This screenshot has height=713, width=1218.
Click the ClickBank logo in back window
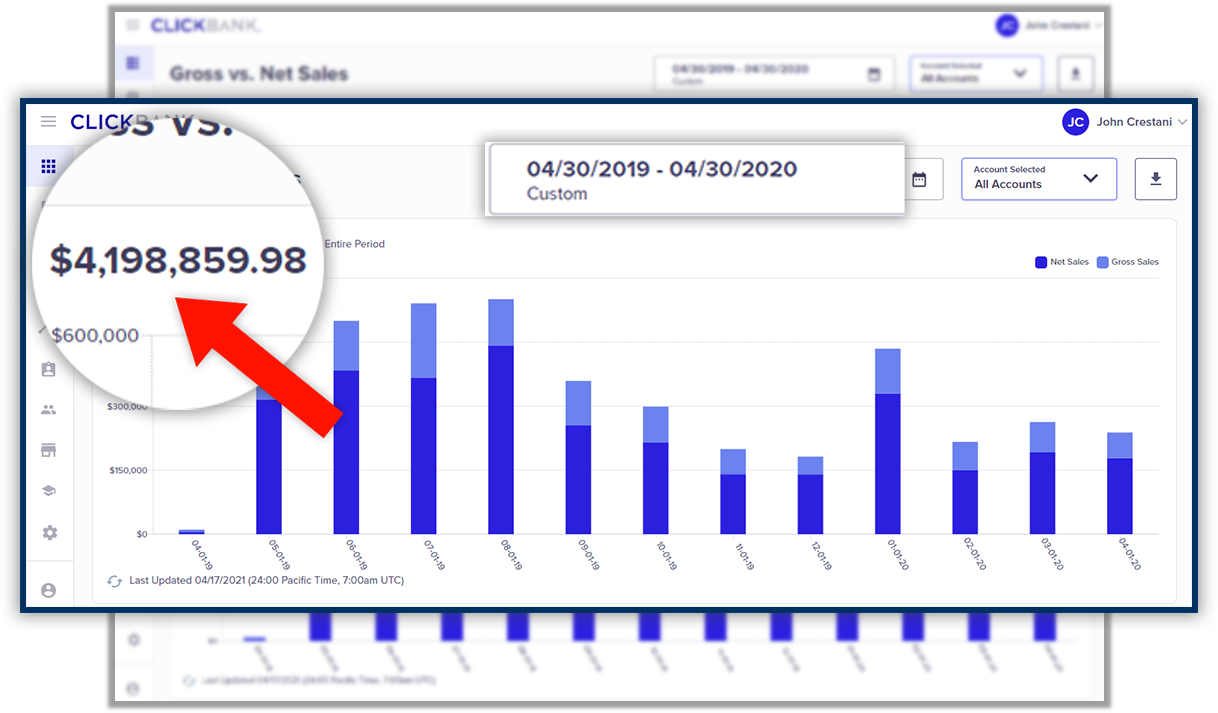[205, 25]
